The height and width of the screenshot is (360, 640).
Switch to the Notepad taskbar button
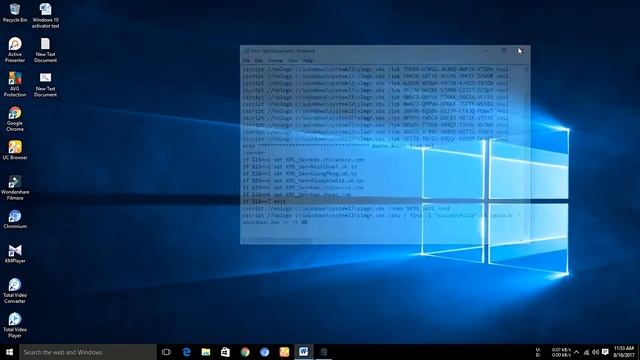[x=323, y=352]
